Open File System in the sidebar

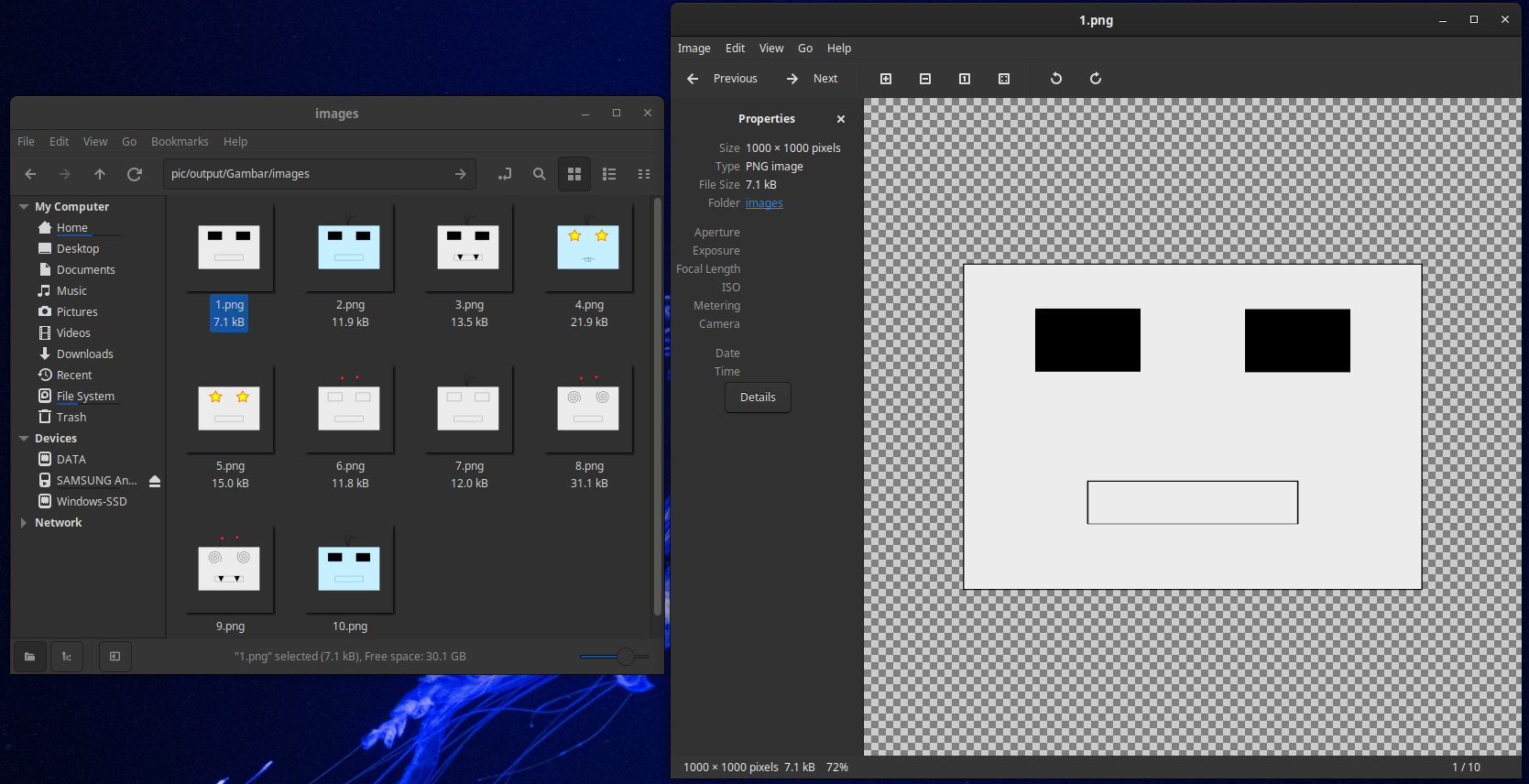[x=85, y=397]
